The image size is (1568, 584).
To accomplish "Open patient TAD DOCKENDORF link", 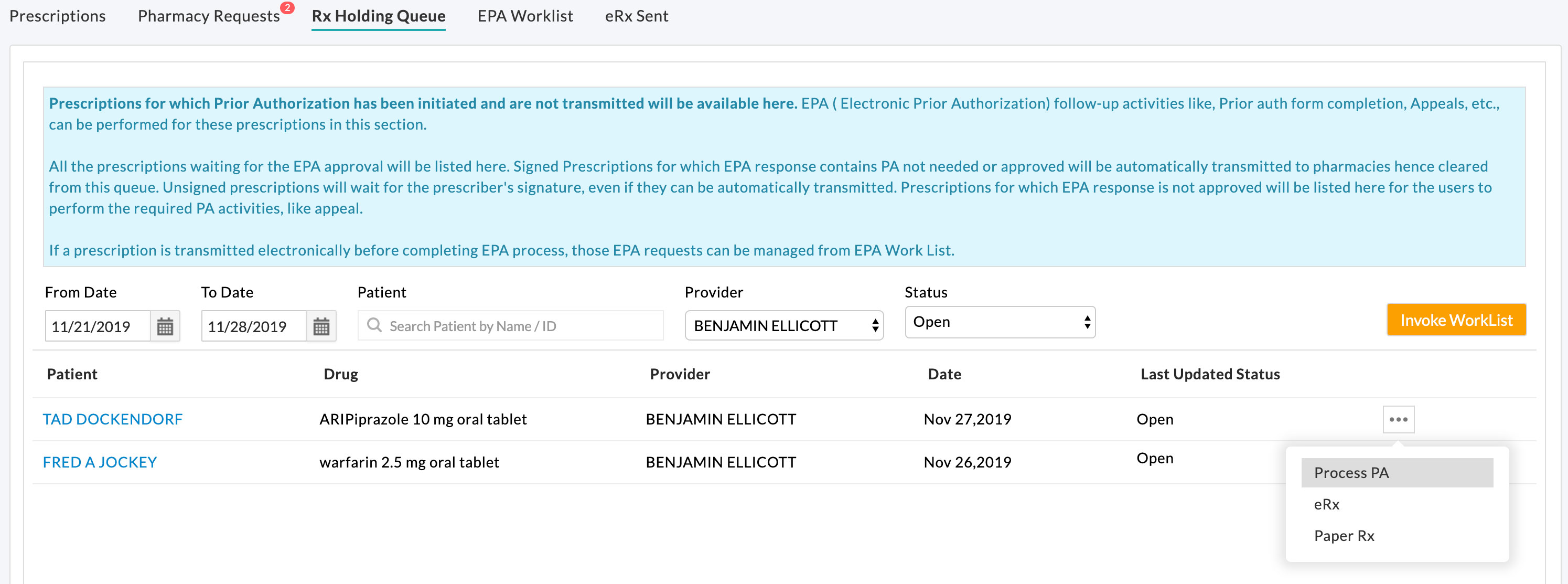I will click(113, 419).
